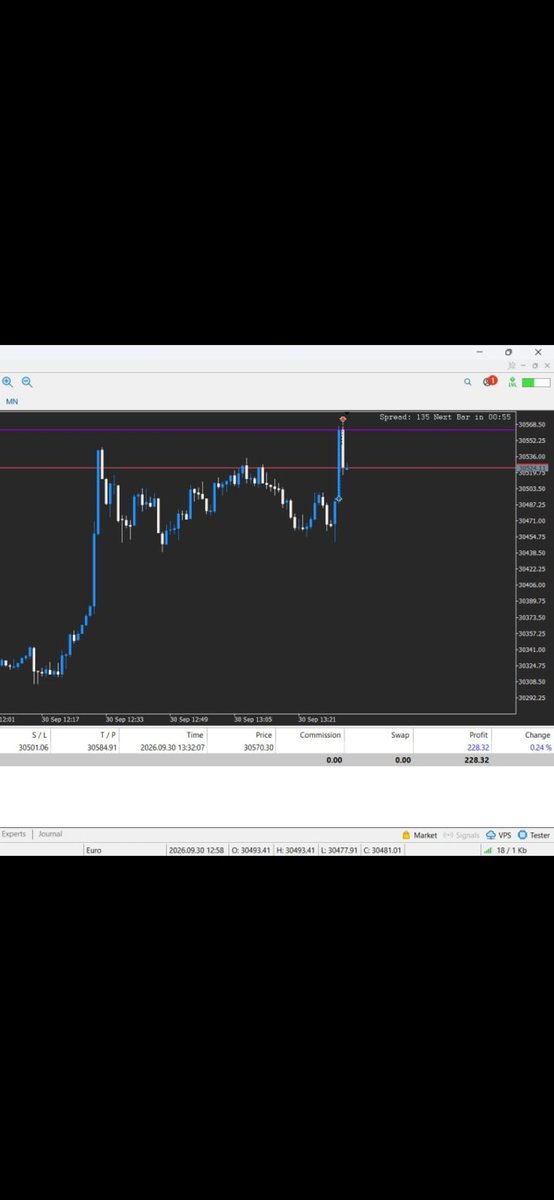Click the trade price 30570.30

[258, 747]
